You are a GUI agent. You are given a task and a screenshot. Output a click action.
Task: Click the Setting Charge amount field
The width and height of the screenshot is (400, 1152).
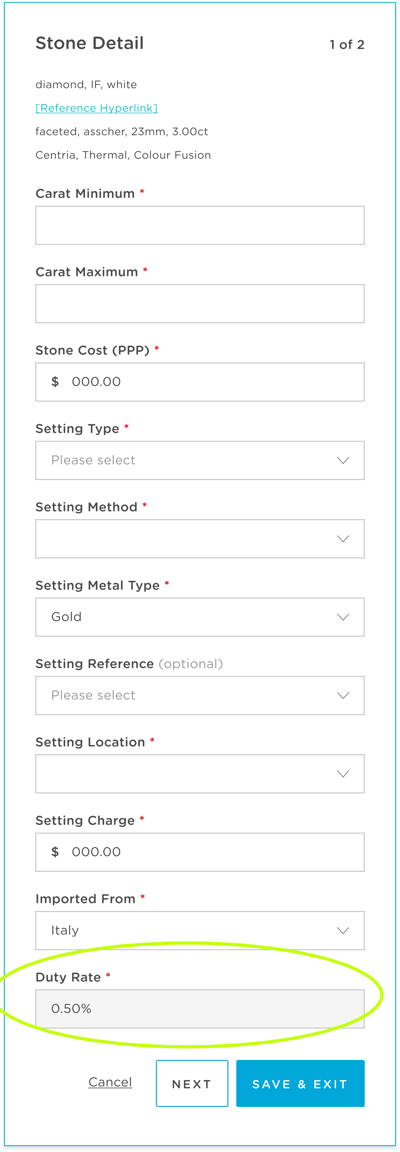pos(200,852)
